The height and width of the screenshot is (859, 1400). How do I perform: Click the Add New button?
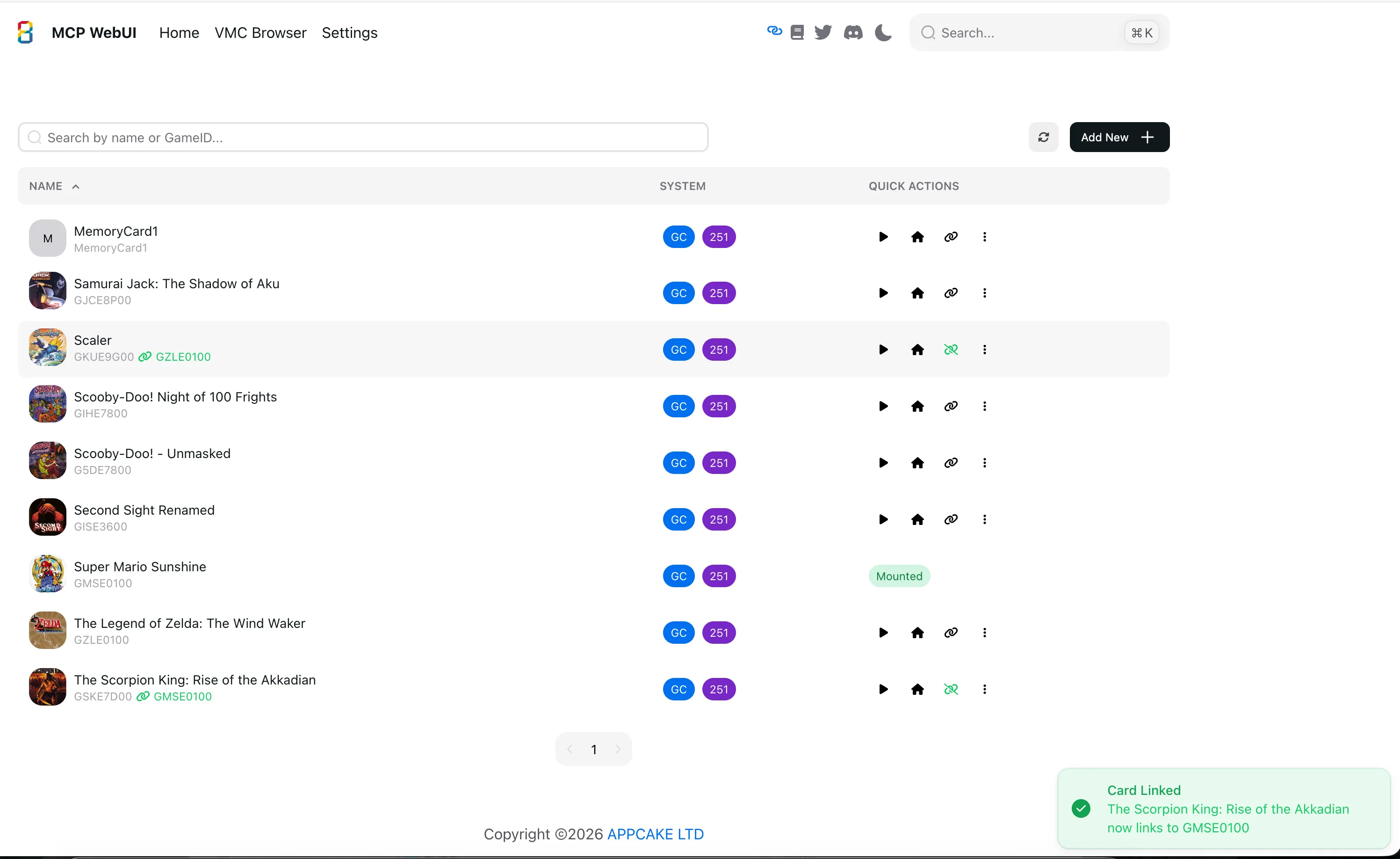coord(1119,137)
